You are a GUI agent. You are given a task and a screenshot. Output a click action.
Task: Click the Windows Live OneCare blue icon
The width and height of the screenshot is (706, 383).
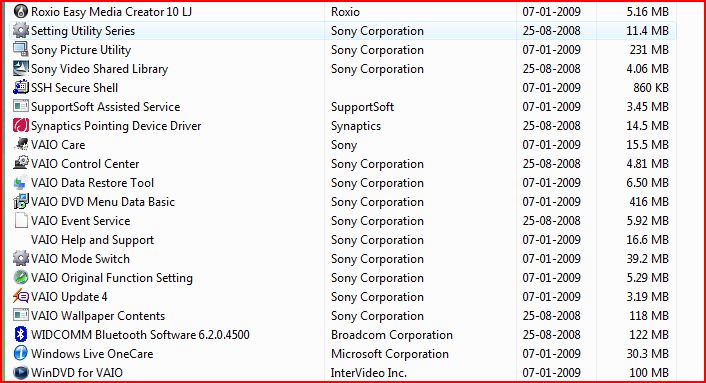coord(21,353)
